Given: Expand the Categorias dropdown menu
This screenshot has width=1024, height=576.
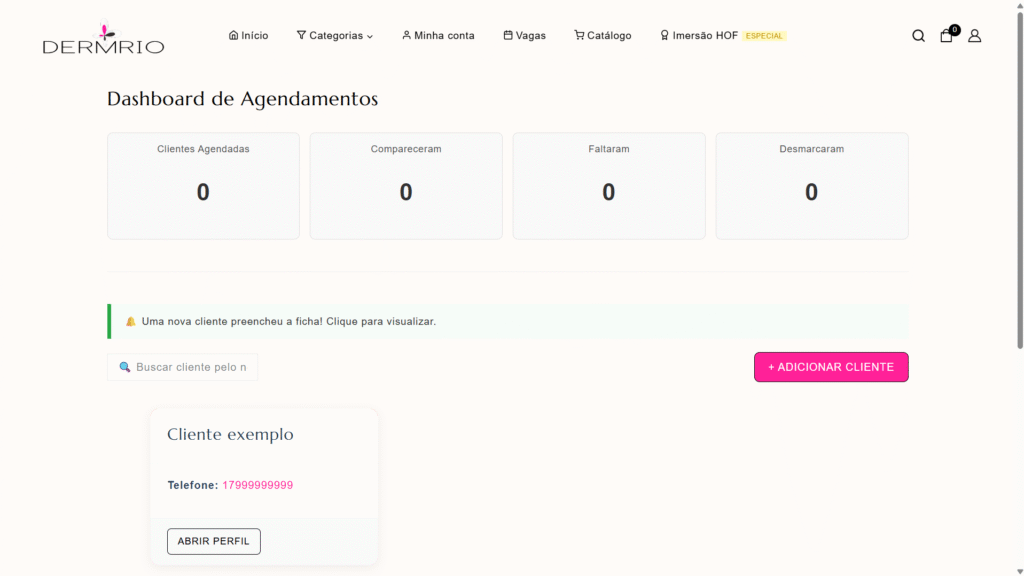Looking at the screenshot, I should [x=334, y=35].
